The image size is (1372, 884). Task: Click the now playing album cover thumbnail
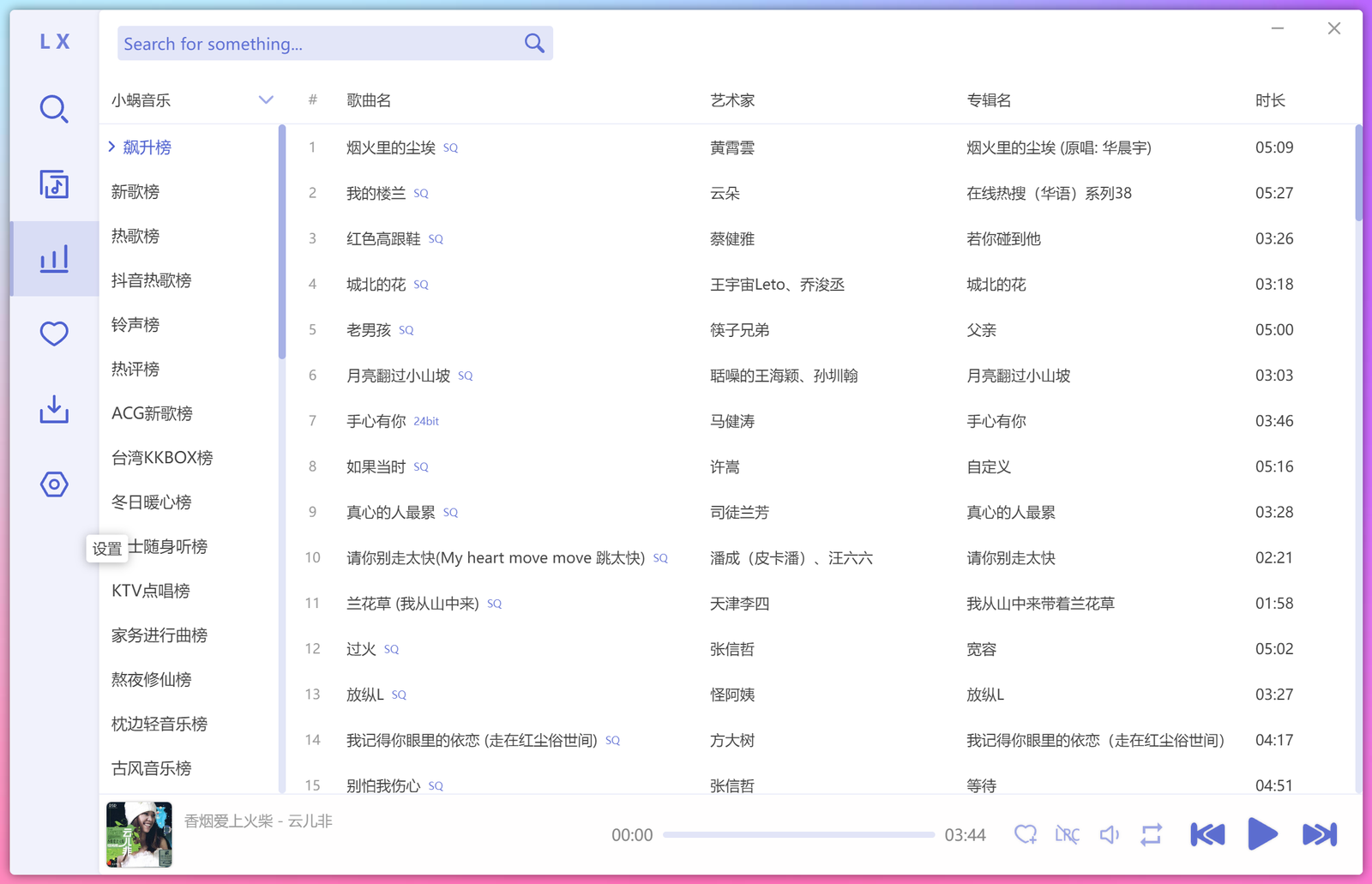tap(139, 834)
